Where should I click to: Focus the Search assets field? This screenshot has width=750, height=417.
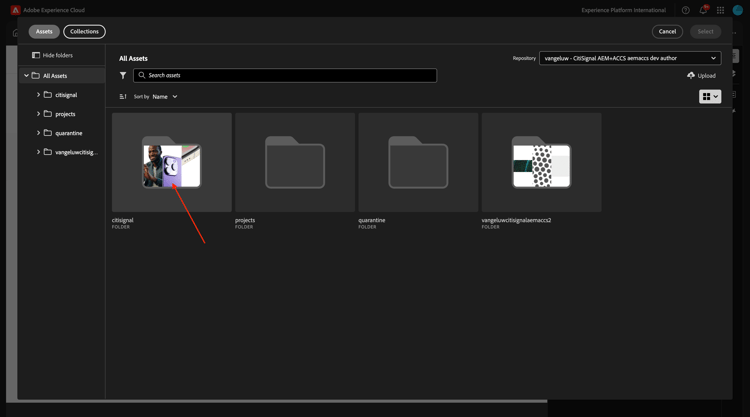pyautogui.click(x=285, y=76)
